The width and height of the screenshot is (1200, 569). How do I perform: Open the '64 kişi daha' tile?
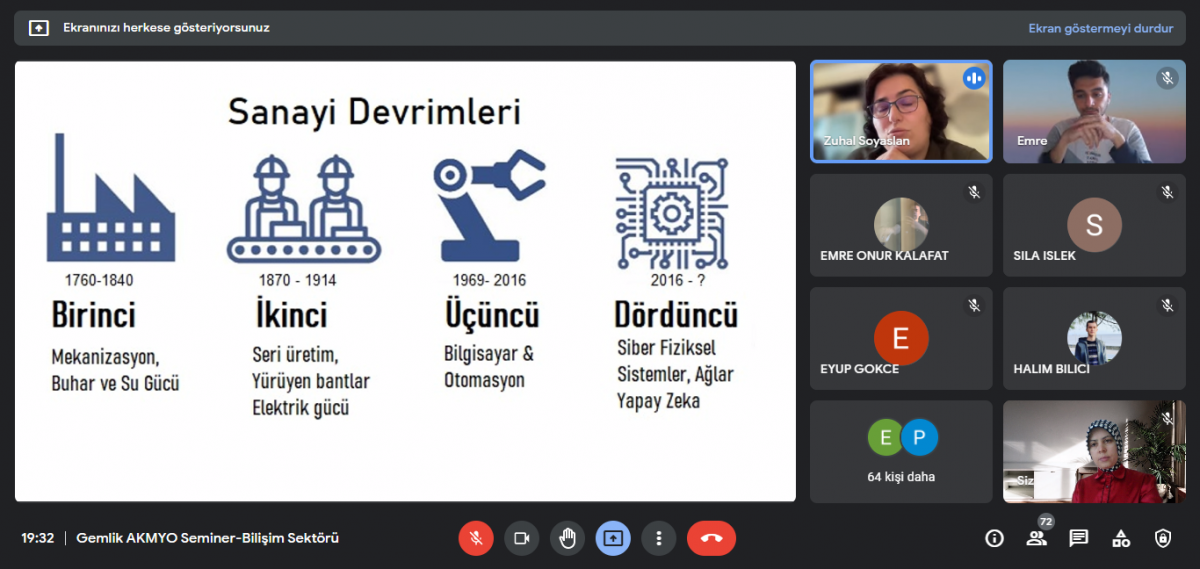pos(901,451)
